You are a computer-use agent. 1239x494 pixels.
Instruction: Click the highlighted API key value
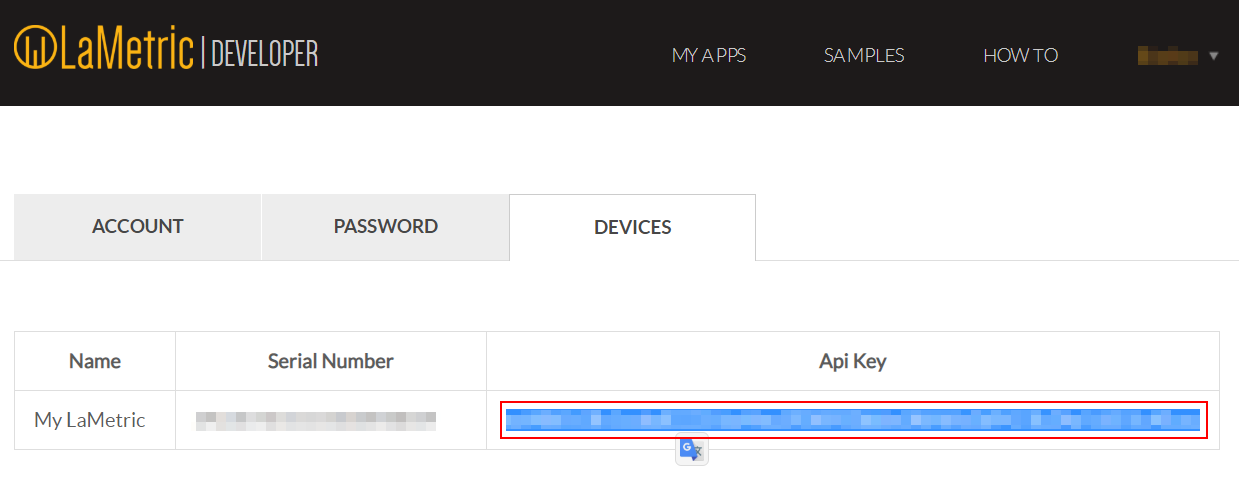[x=853, y=420]
